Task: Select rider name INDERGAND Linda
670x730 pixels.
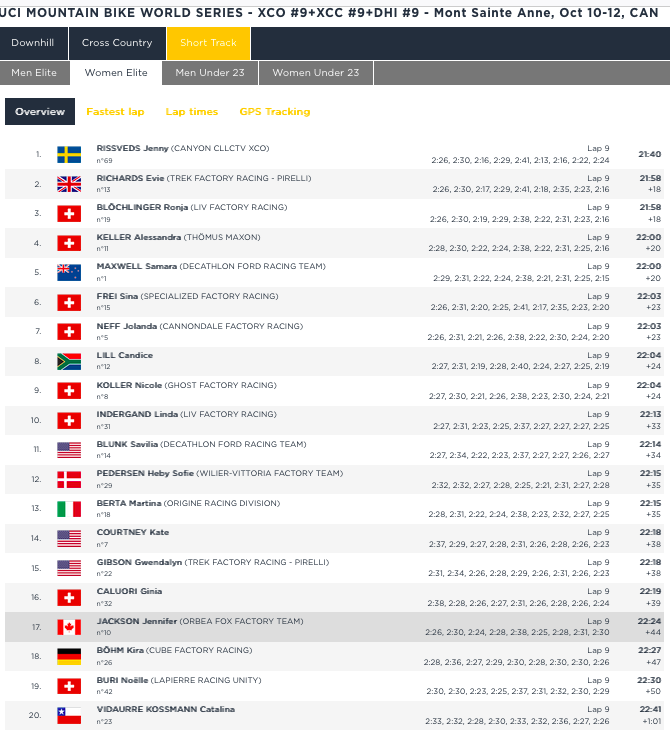Action: click(x=137, y=414)
